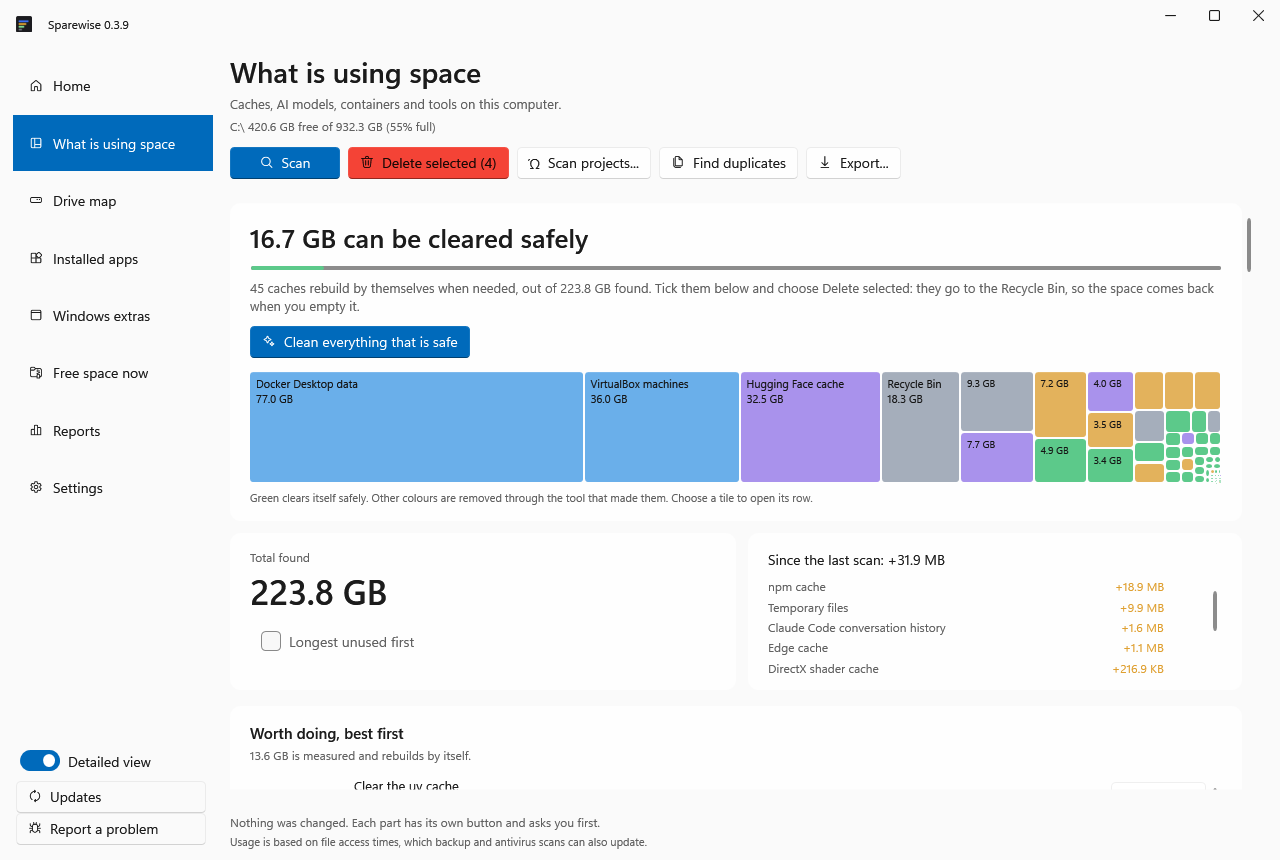Viewport: 1280px width, 860px height.
Task: Choose the Hugging Face cache tile
Action: coord(810,427)
